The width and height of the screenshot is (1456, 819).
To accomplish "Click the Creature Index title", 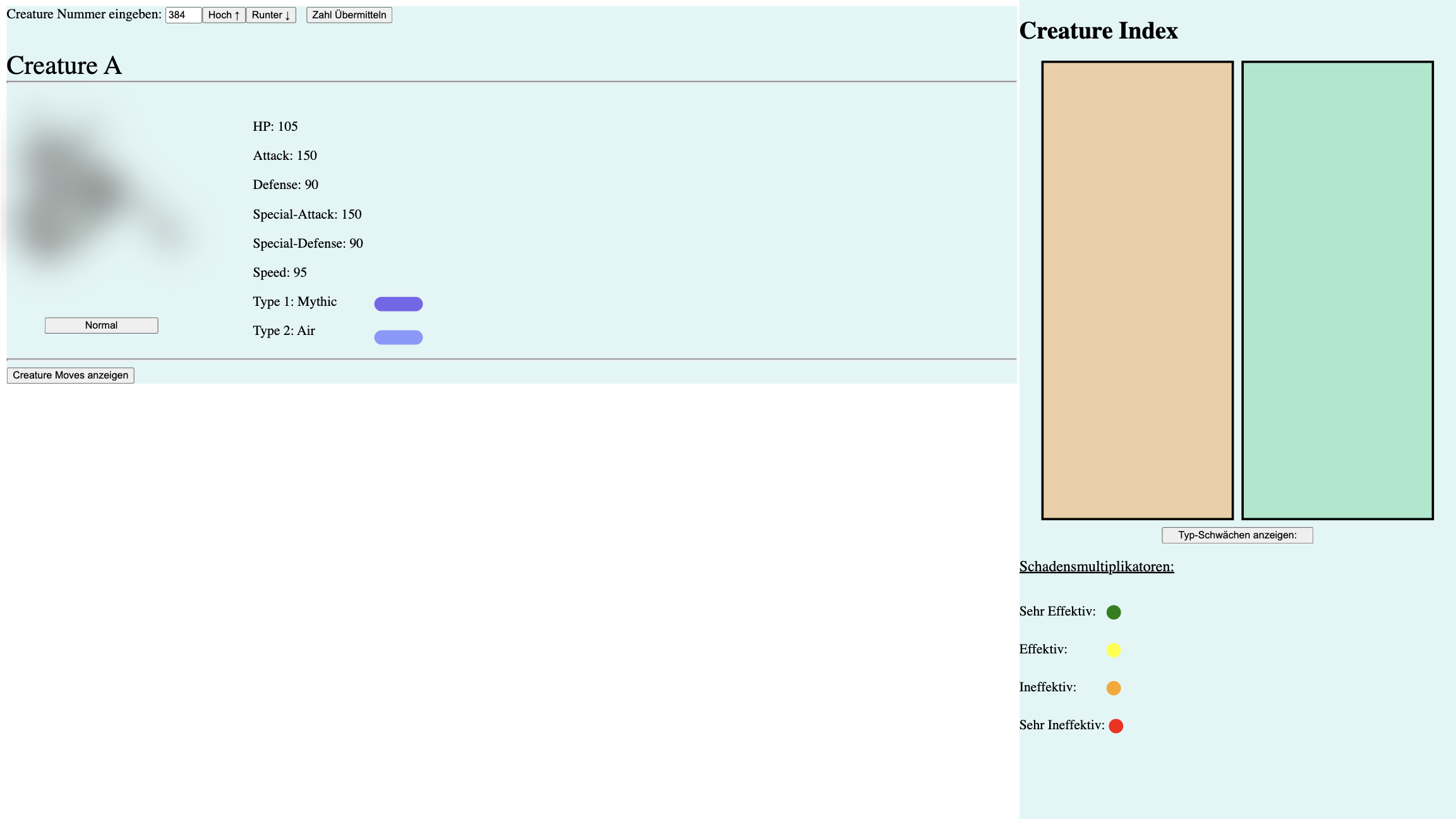I will click(1098, 30).
